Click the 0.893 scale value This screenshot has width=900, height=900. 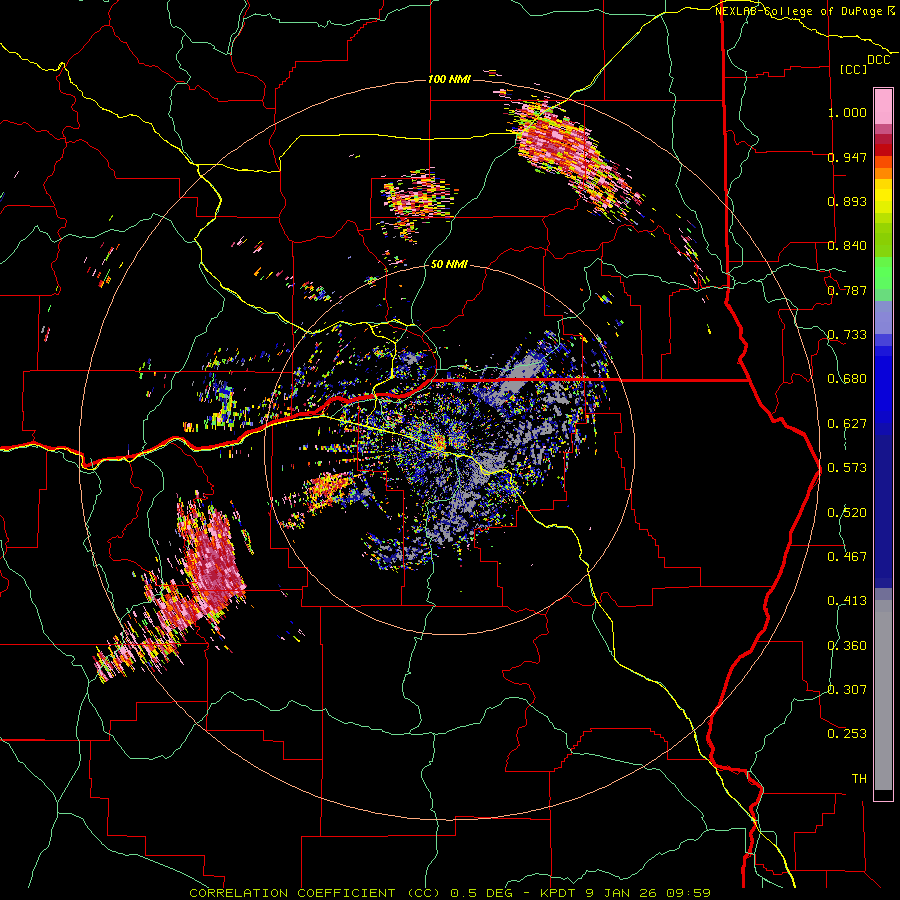847,201
